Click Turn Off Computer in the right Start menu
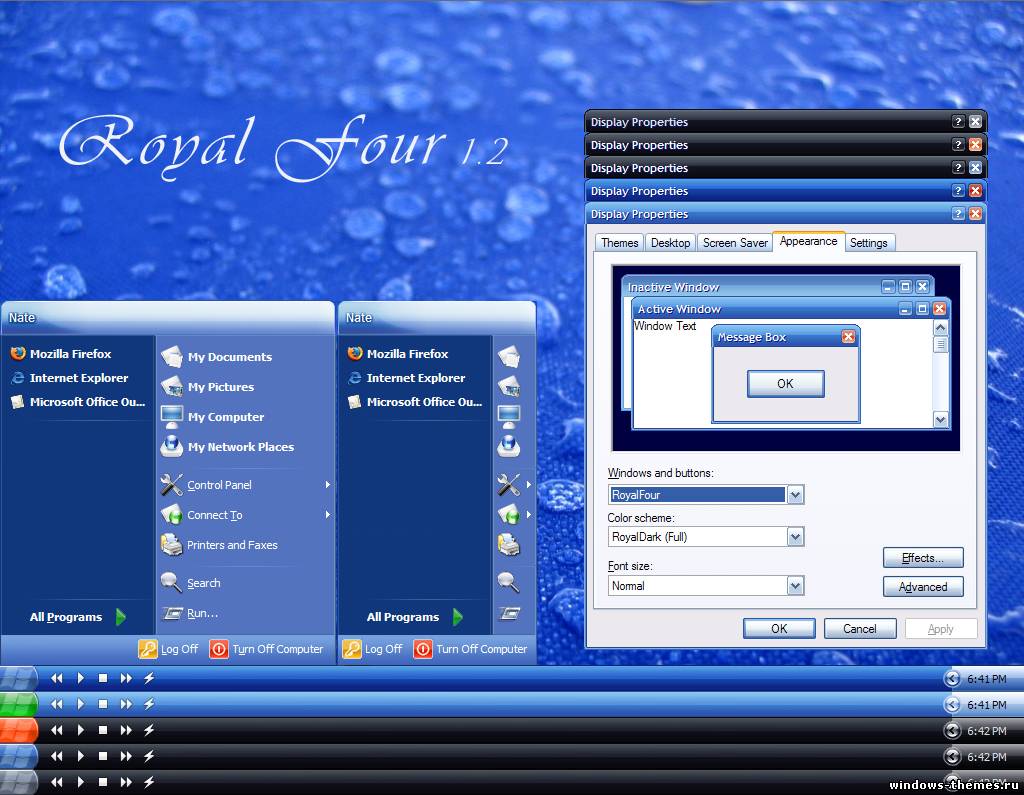Screen dimensions: 1024x795 pyautogui.click(x=470, y=649)
